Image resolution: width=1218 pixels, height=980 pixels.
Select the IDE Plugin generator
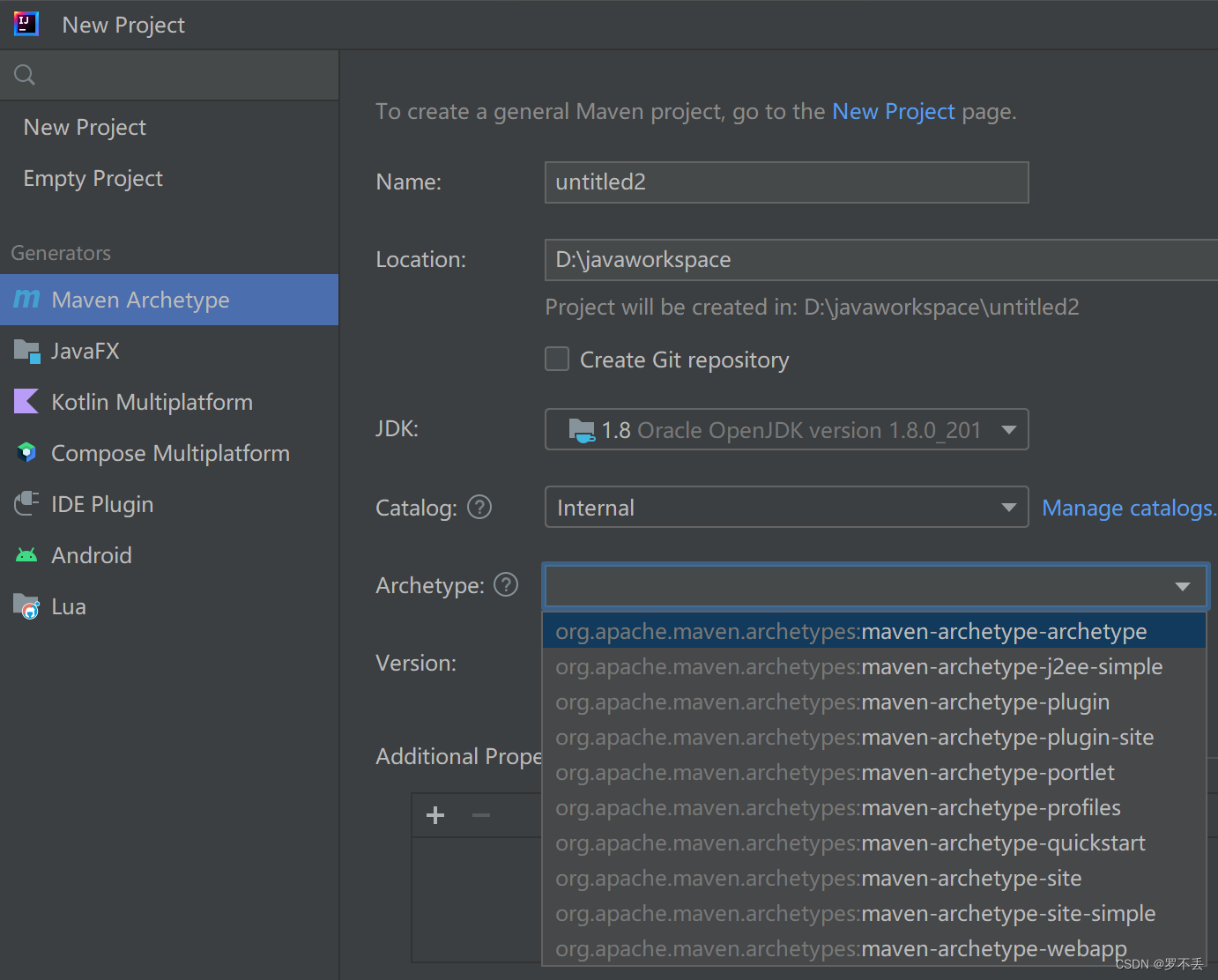pos(169,504)
